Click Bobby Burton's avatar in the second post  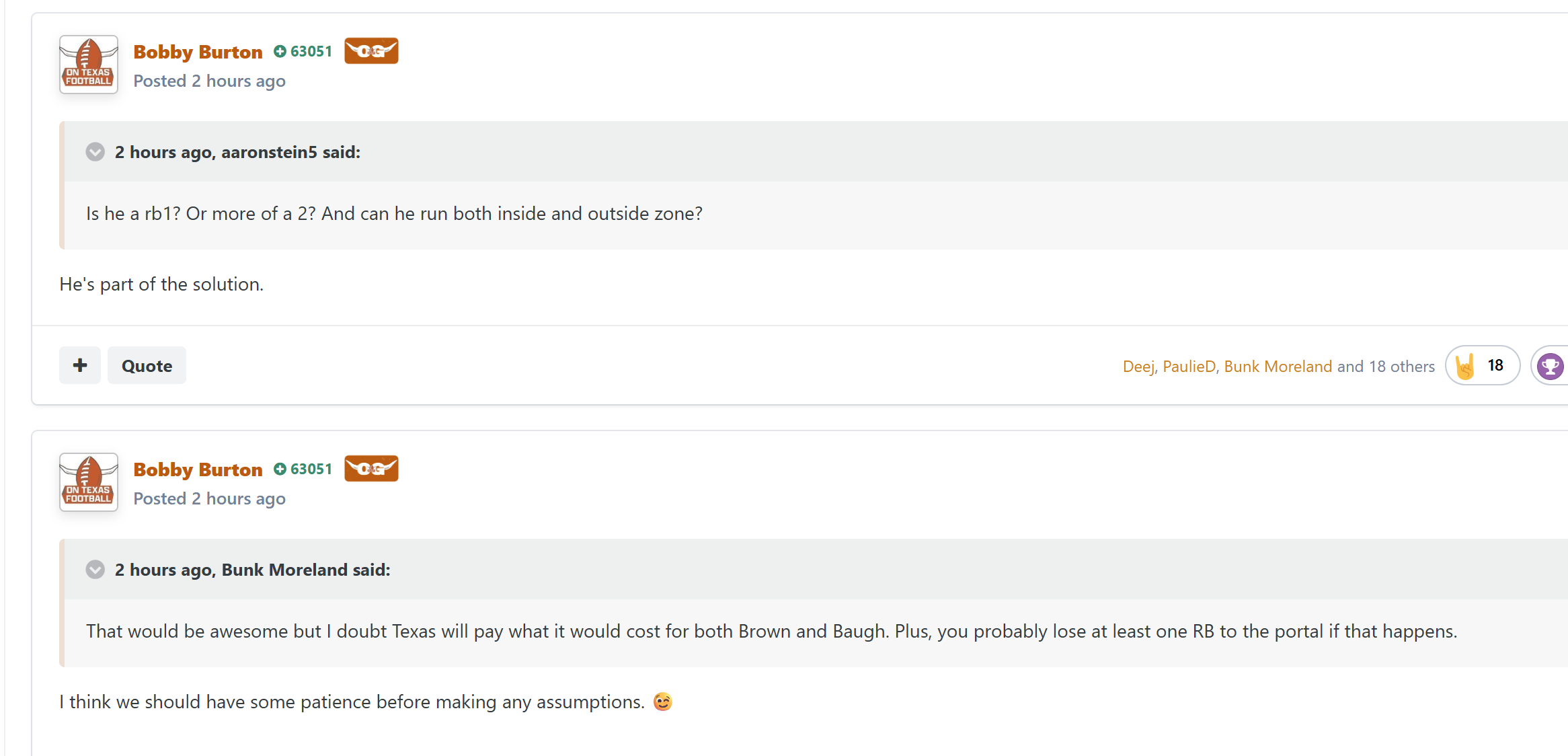[x=89, y=482]
